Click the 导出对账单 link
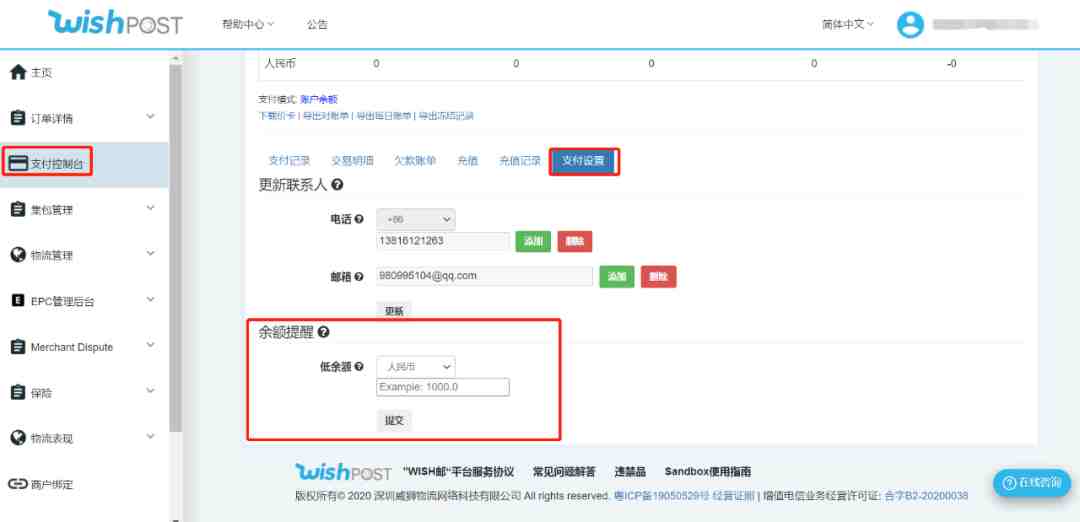The width and height of the screenshot is (1080, 522). pyautogui.click(x=324, y=116)
